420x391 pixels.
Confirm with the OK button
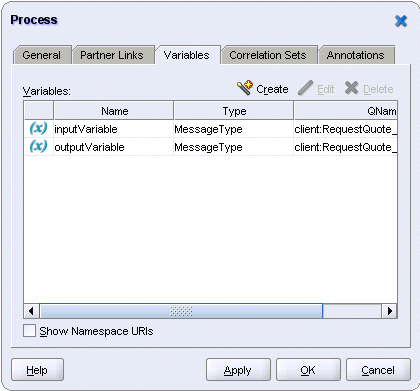(x=308, y=370)
